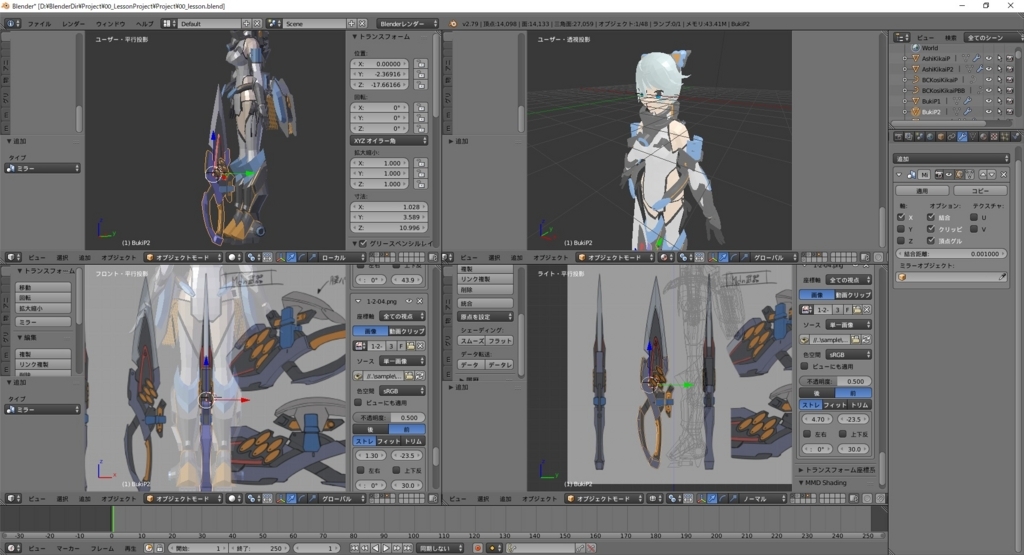The image size is (1024, 555).
Task: Check the mirror Z axis checkbox
Action: pyautogui.click(x=901, y=240)
